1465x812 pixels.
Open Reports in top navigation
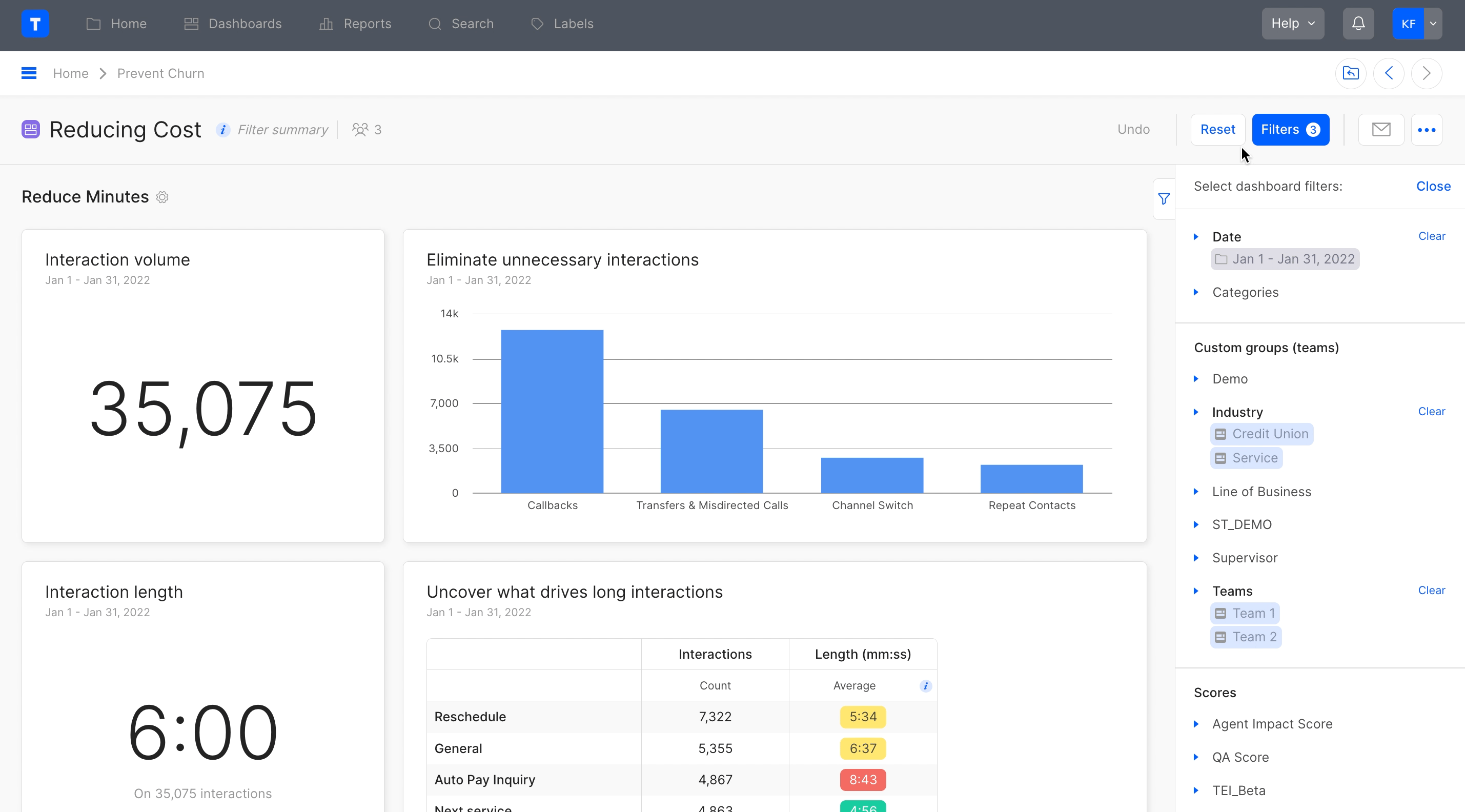click(x=355, y=23)
